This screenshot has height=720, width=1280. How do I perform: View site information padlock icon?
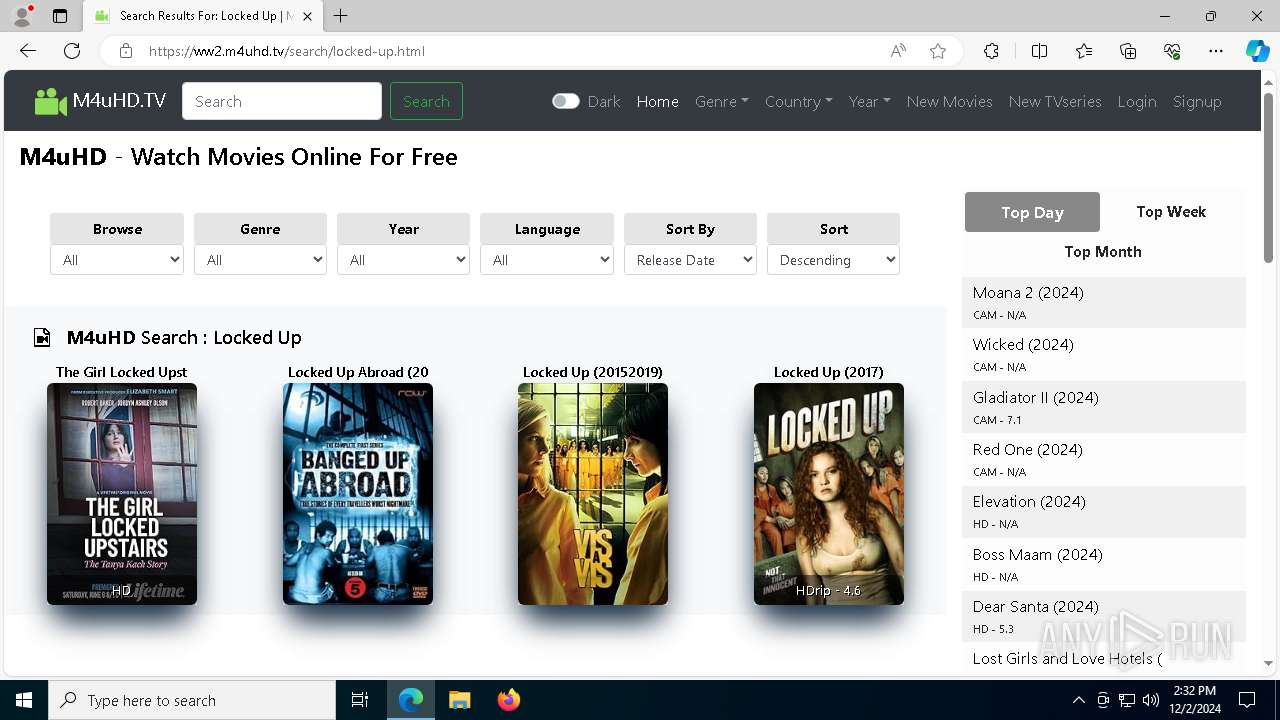125,51
